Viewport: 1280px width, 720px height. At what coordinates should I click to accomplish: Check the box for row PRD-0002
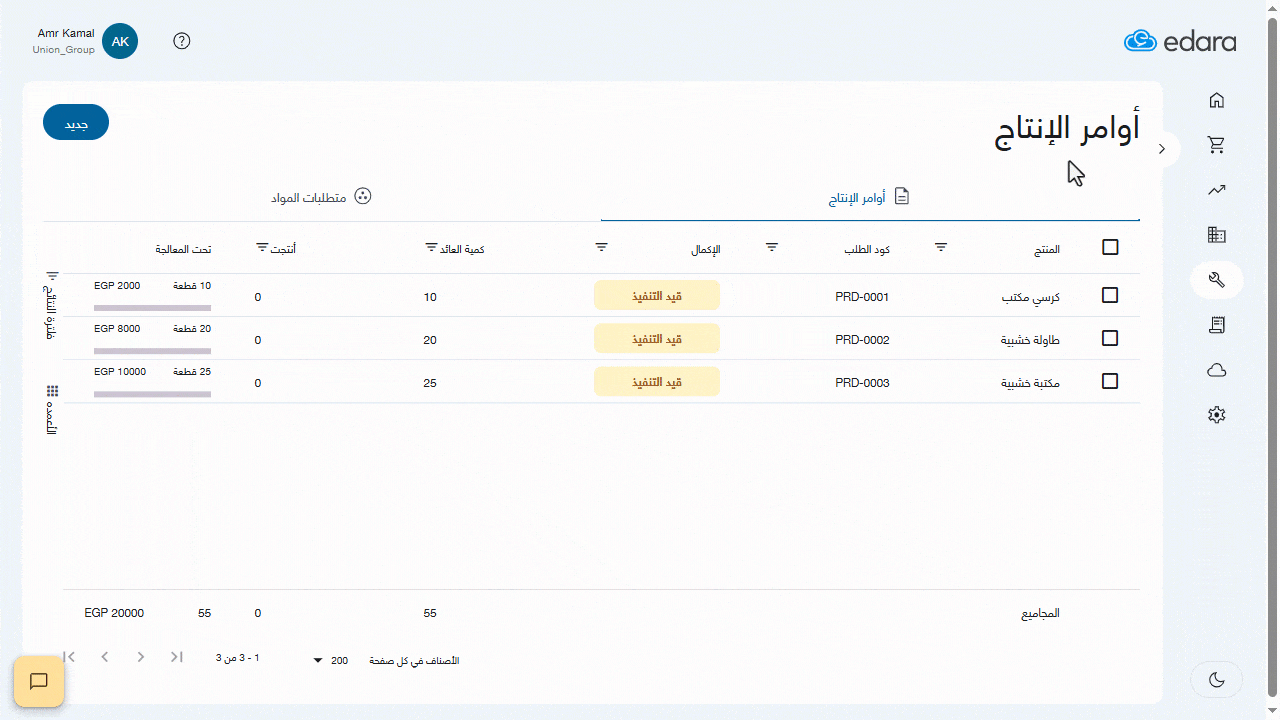tap(1110, 338)
